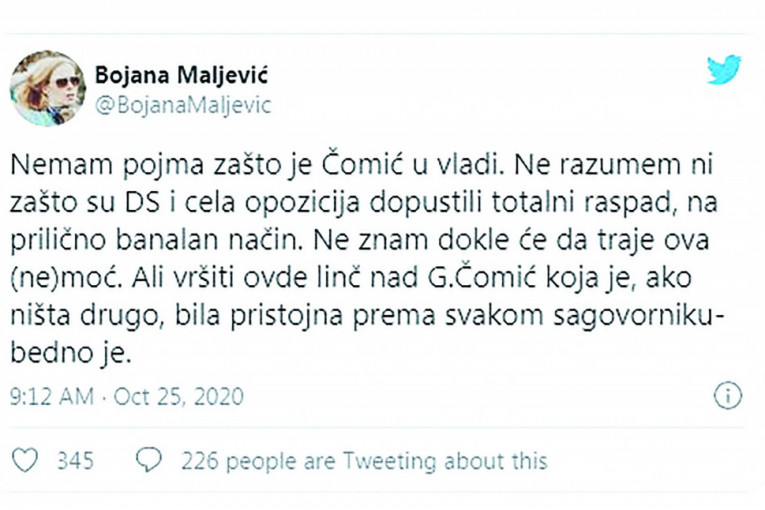765x510 pixels.
Task: Open the @BojanaMaljevic handle link
Action: 181,102
